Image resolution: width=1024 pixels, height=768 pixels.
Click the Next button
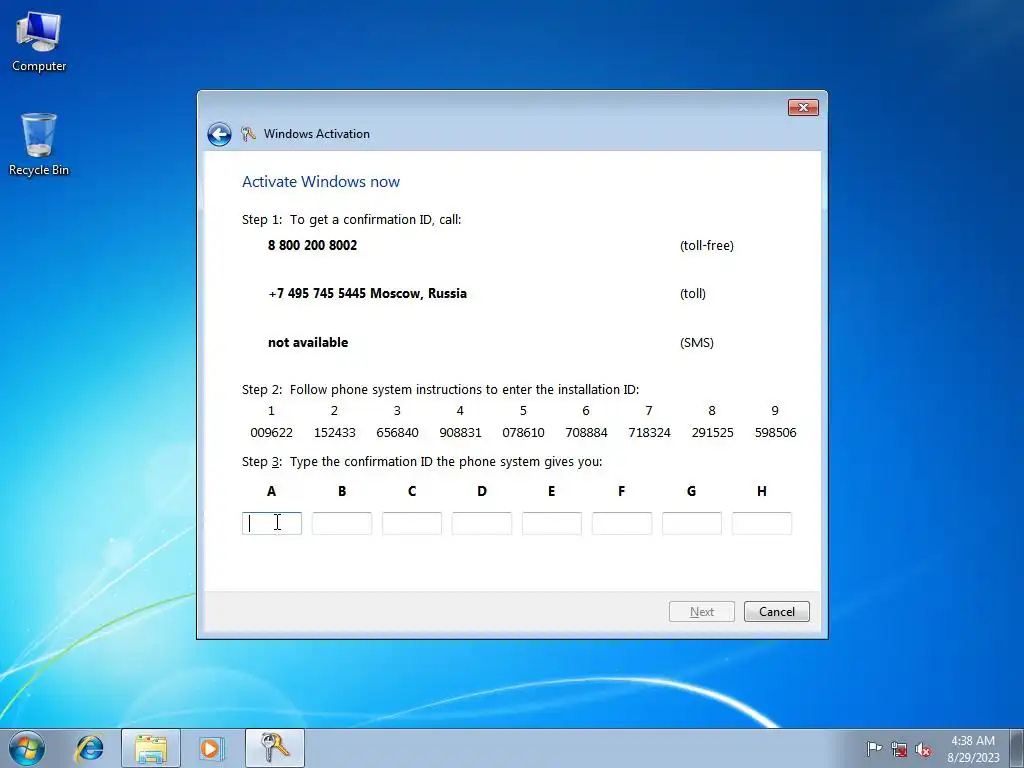(702, 611)
